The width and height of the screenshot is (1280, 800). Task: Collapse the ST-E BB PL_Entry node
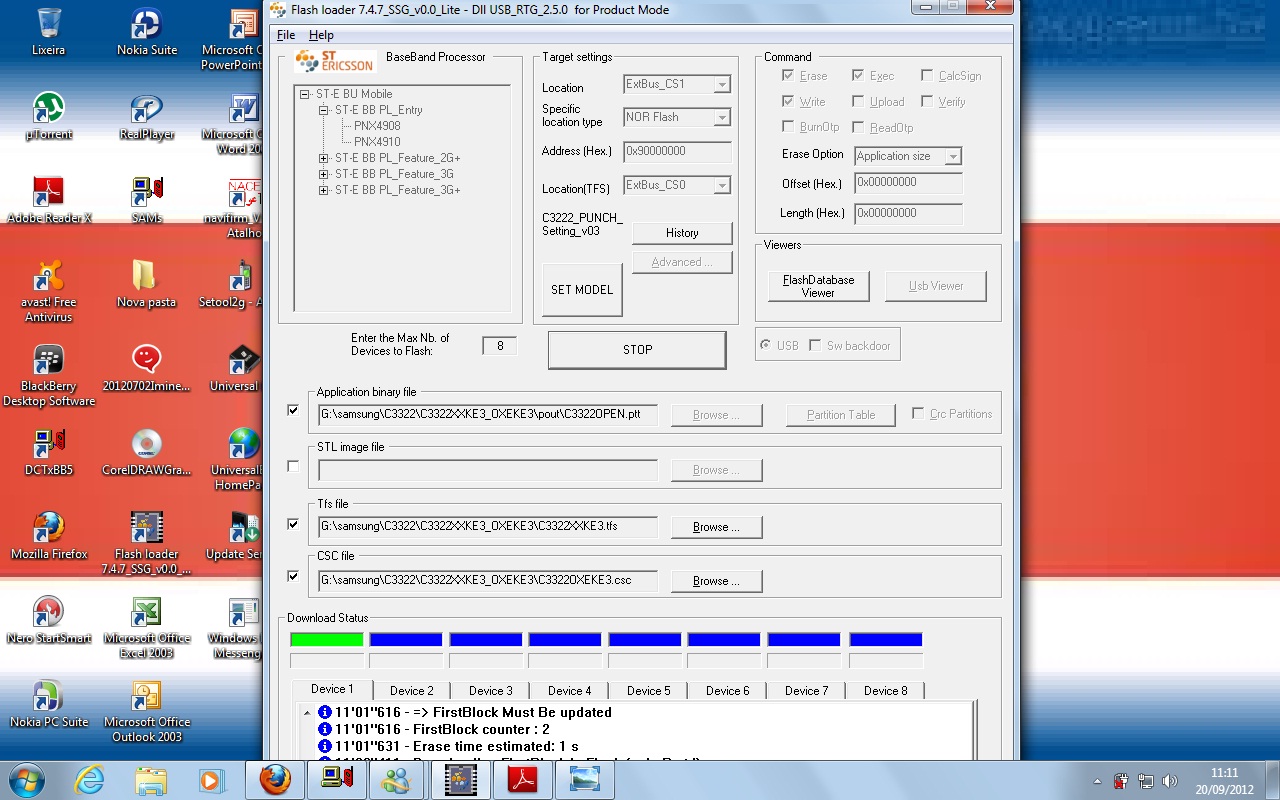tap(324, 110)
